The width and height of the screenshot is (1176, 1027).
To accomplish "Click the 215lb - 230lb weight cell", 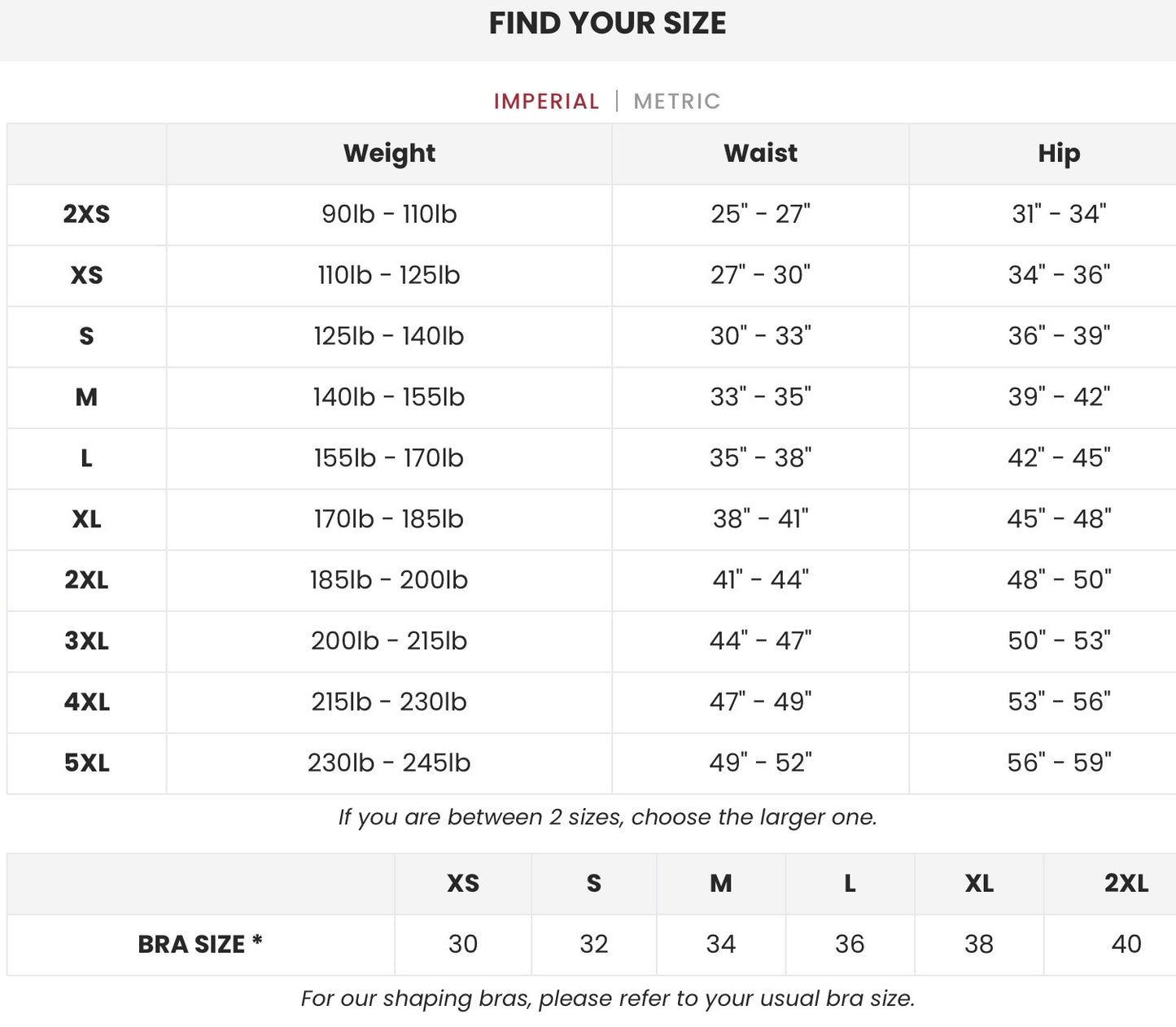I will click(x=389, y=703).
